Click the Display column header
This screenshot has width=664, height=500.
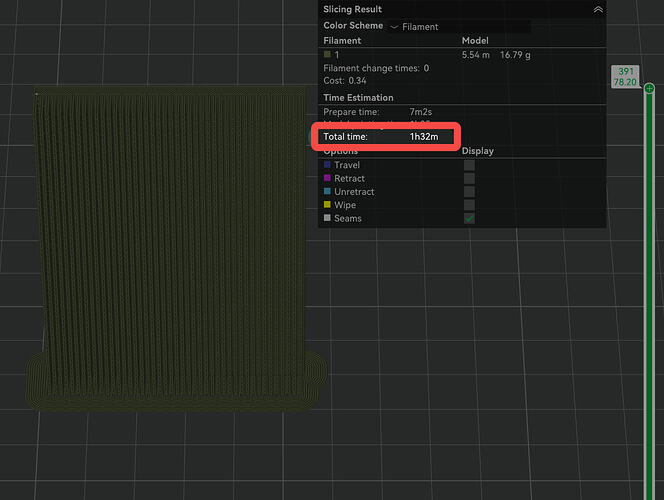(478, 151)
